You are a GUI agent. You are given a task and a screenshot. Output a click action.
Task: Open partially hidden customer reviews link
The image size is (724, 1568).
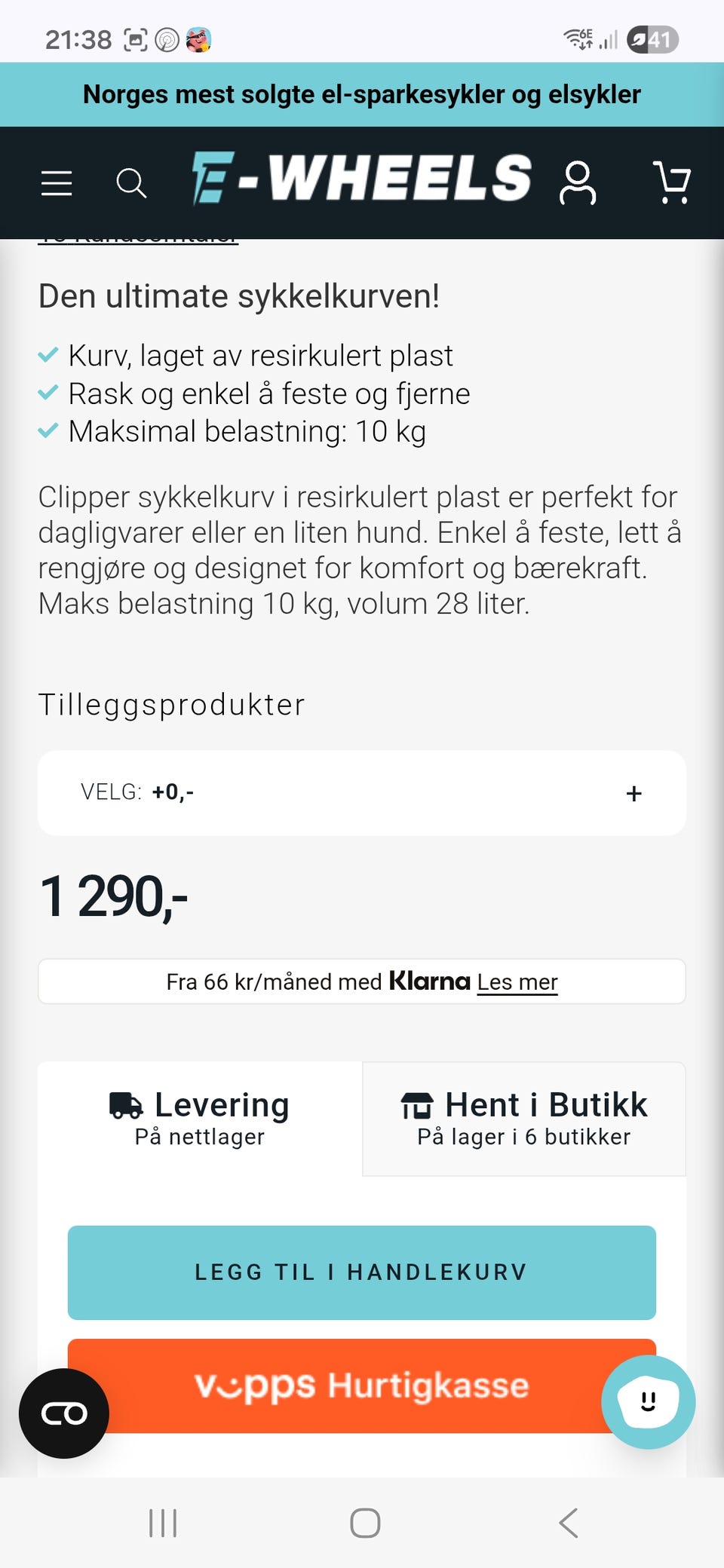coord(138,240)
